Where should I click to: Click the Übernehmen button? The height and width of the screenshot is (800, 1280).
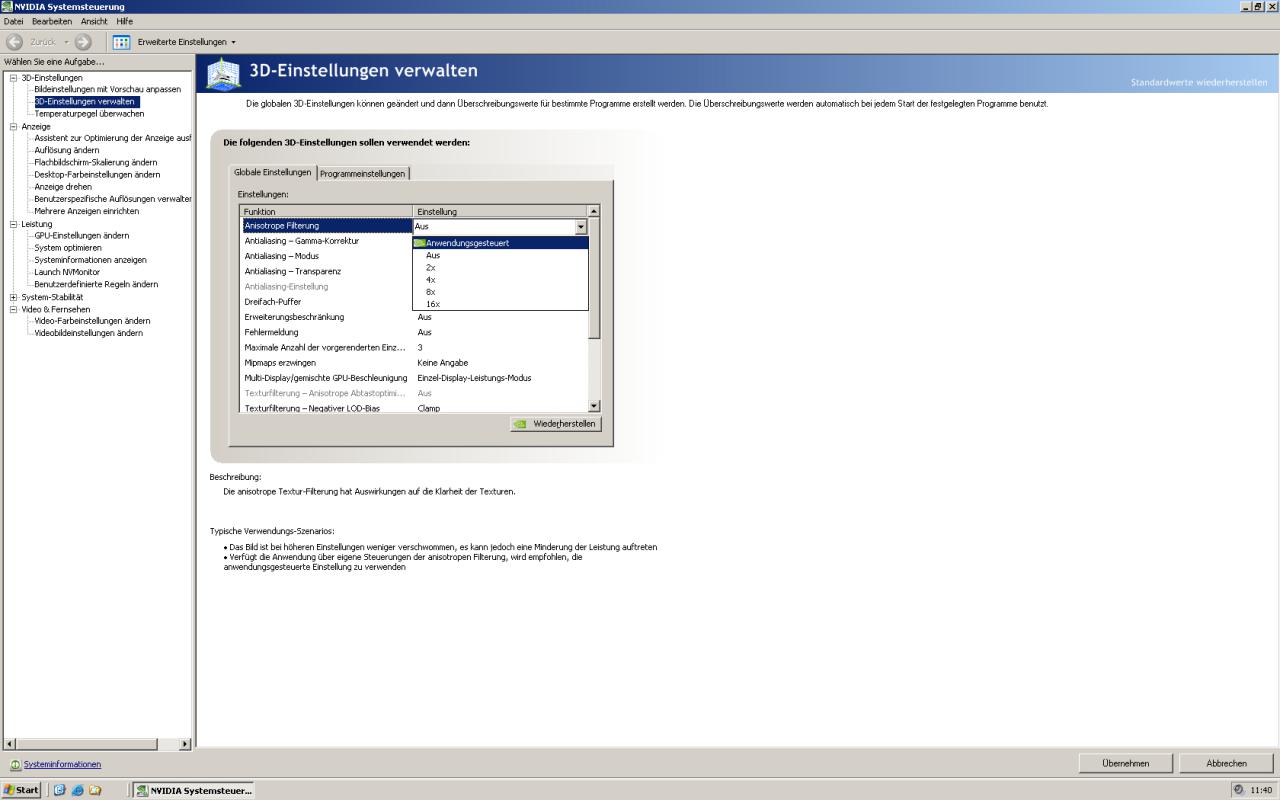(x=1125, y=763)
